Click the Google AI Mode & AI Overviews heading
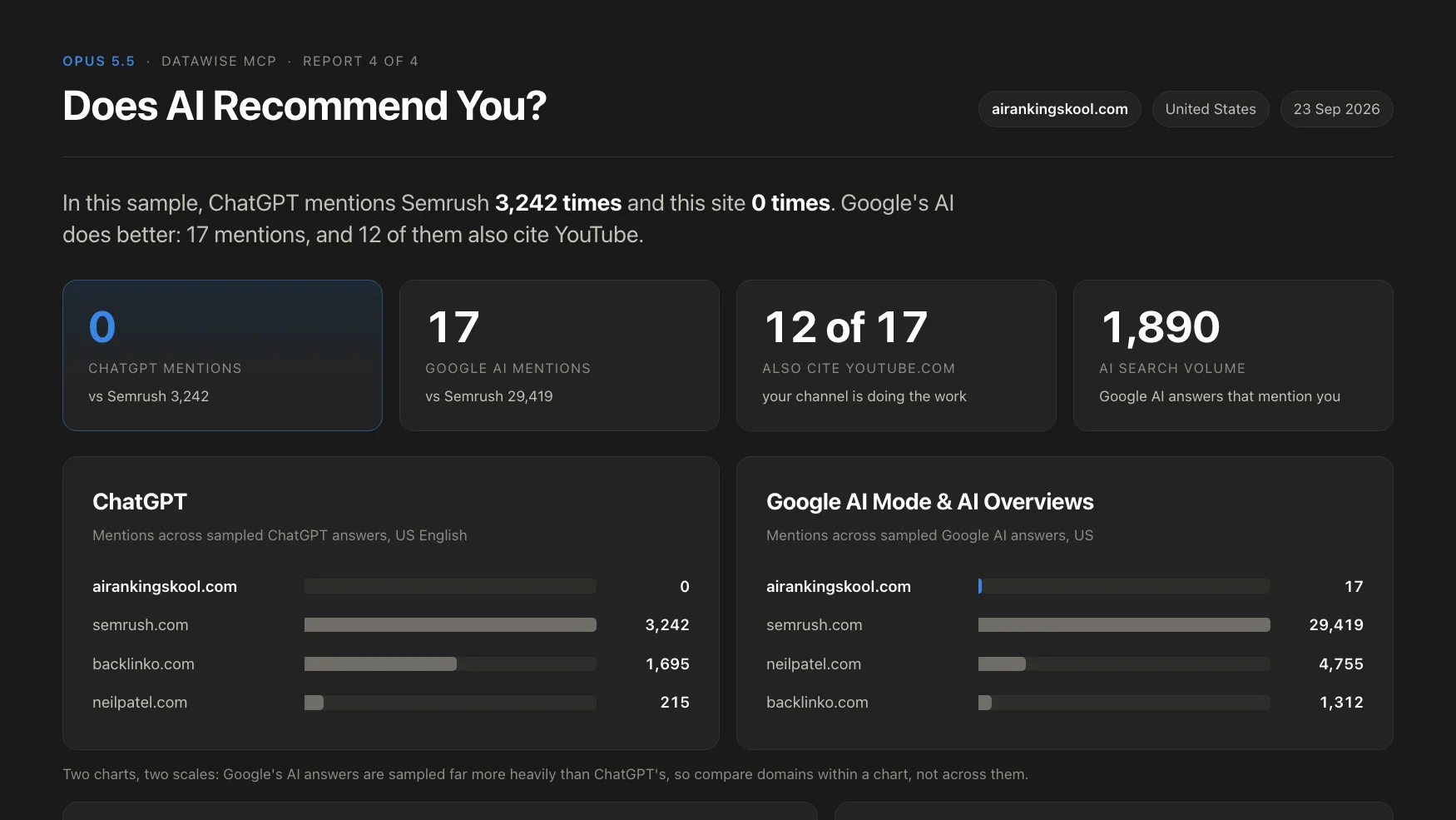 [x=929, y=502]
